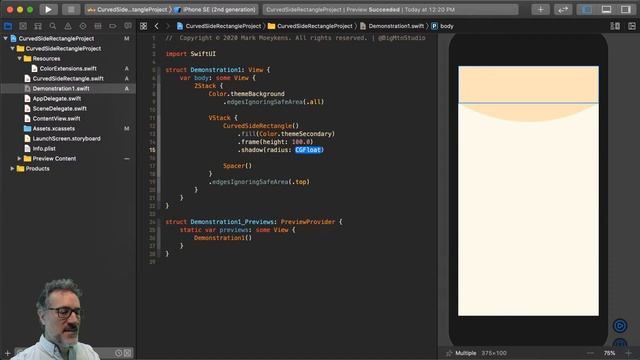
Task: Open Info.plist file
Action: 44,149
